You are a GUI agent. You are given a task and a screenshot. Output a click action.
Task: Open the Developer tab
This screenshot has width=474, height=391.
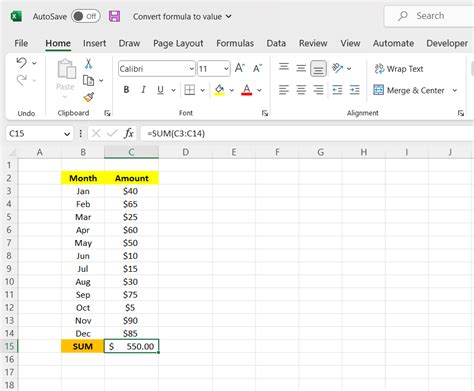point(447,43)
